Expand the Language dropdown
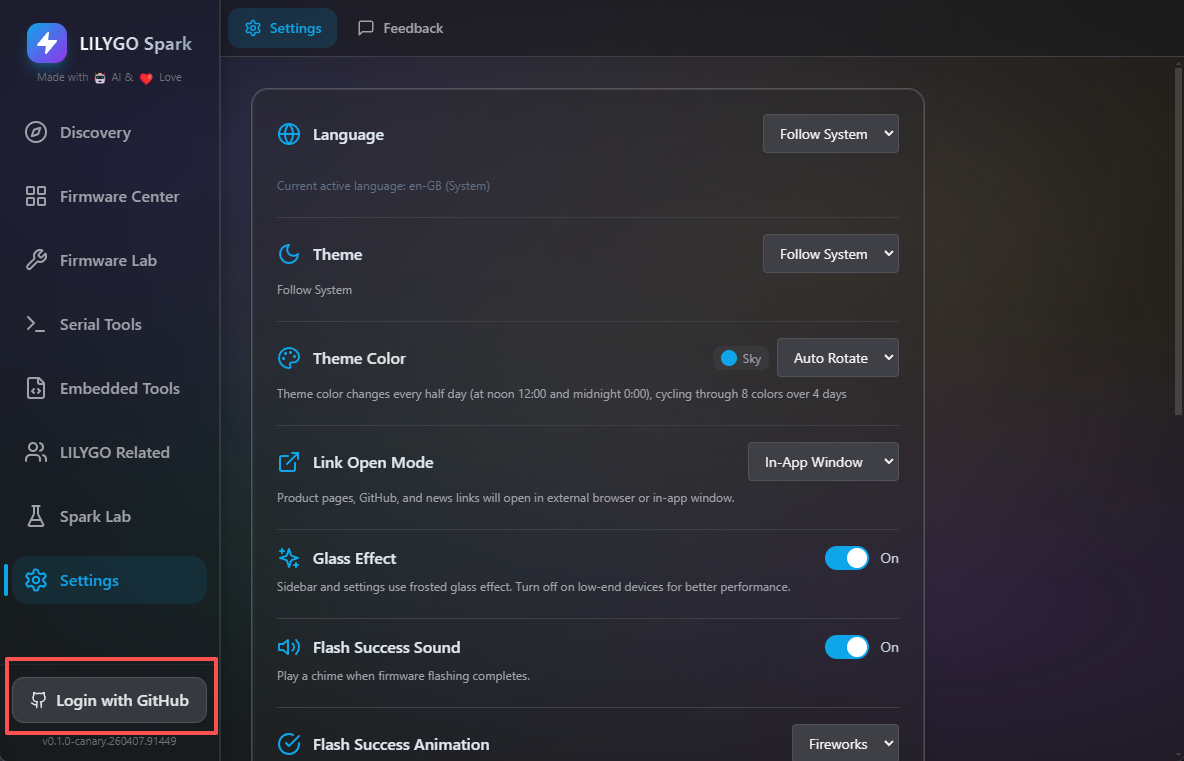The height and width of the screenshot is (761, 1184). point(830,134)
